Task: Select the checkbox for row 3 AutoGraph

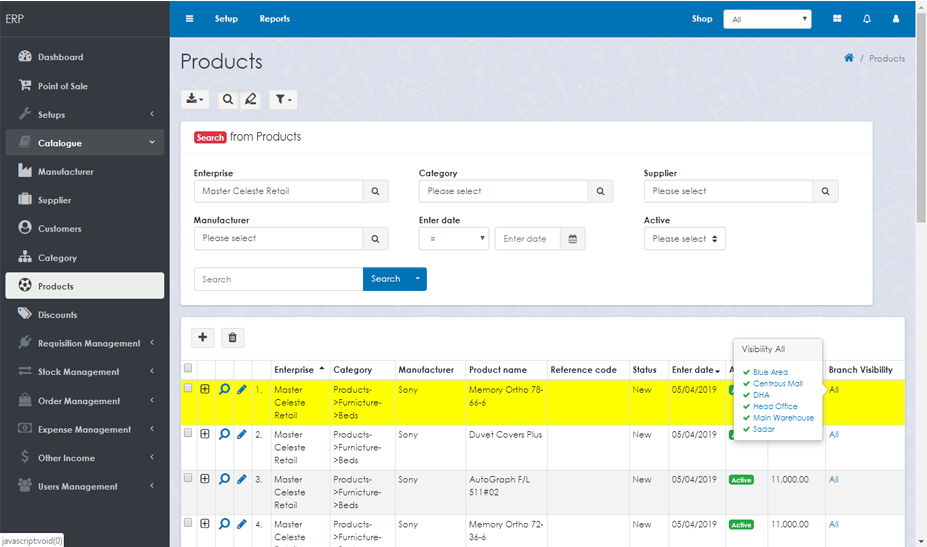Action: pos(188,479)
